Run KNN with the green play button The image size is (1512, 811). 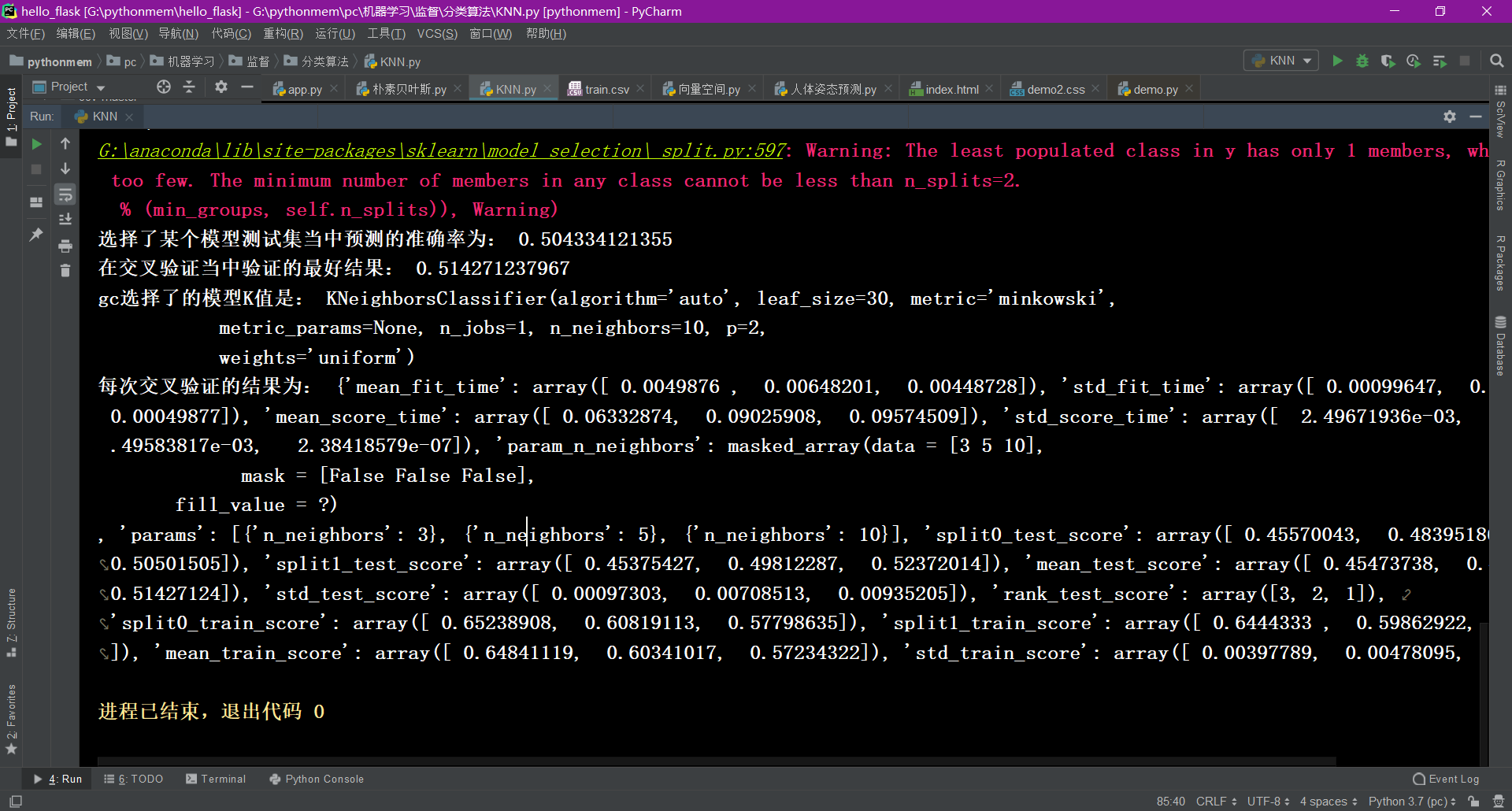[x=1337, y=61]
